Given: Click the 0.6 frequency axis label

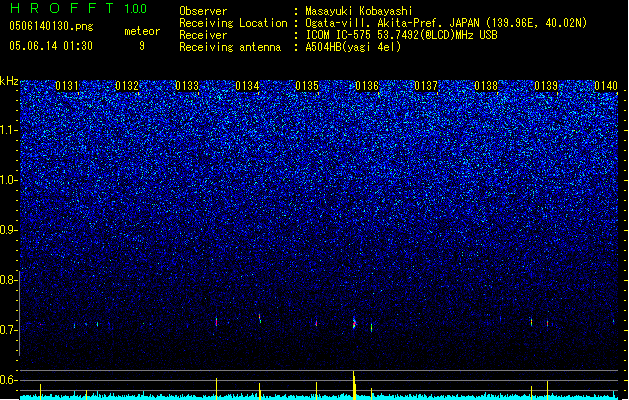Looking at the screenshot, I should click(x=8, y=380).
